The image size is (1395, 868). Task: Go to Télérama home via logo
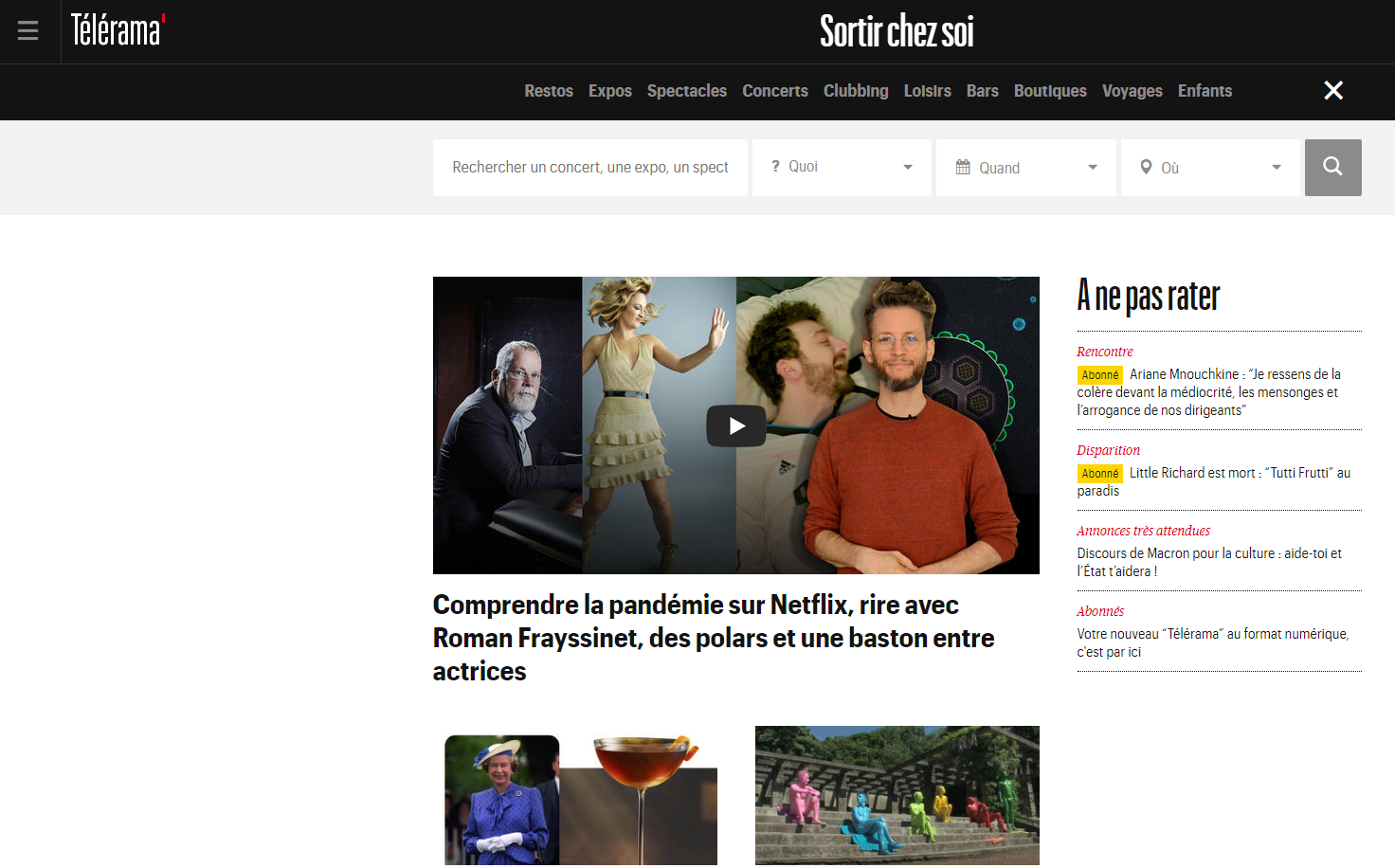click(x=118, y=30)
